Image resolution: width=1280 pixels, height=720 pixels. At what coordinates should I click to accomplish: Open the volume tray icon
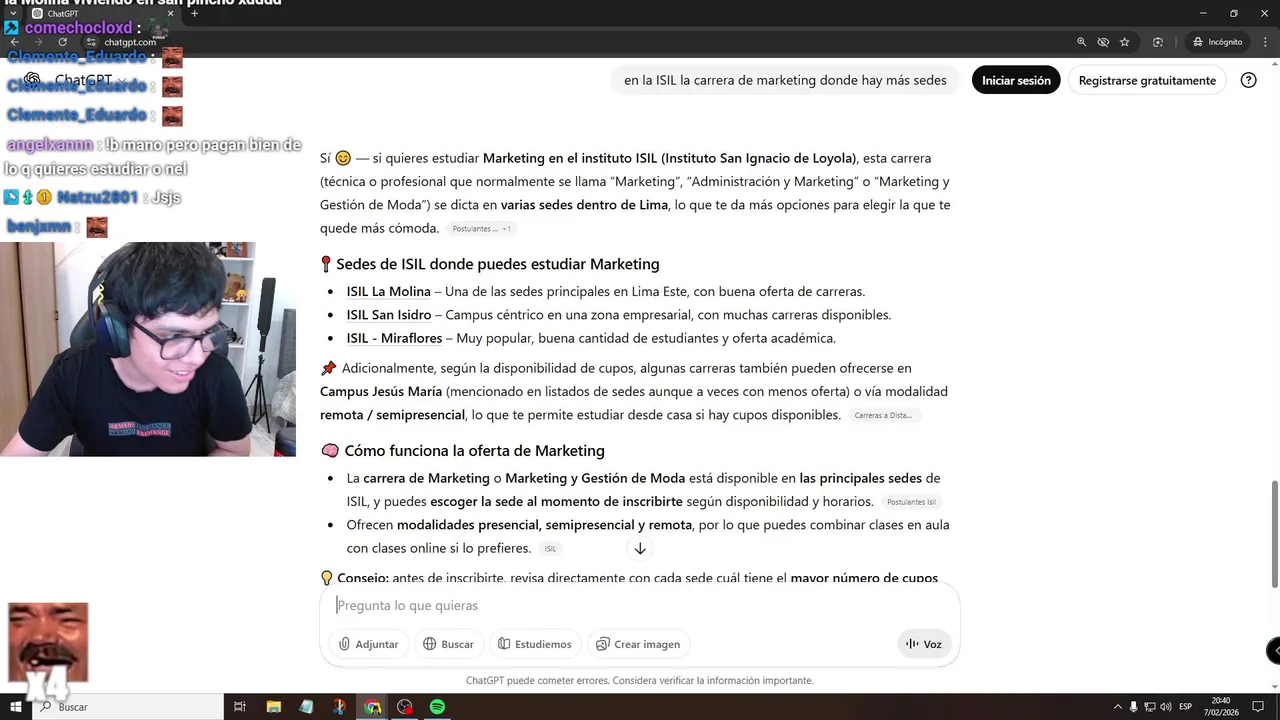(1166, 707)
